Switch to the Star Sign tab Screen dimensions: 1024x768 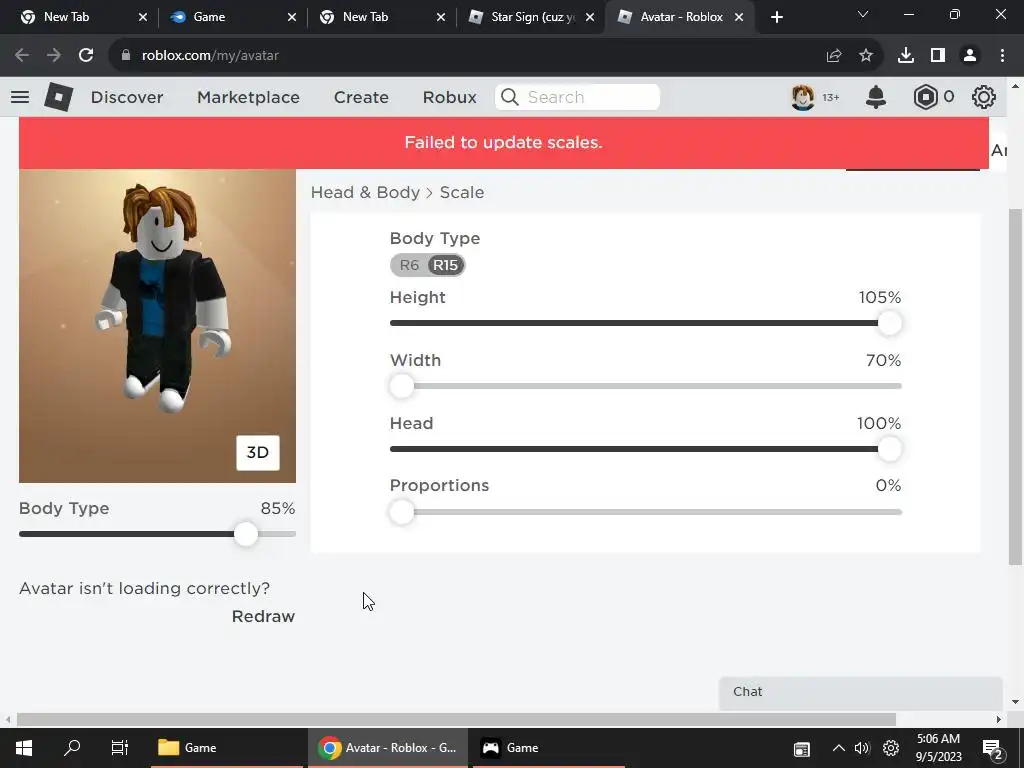[531, 17]
